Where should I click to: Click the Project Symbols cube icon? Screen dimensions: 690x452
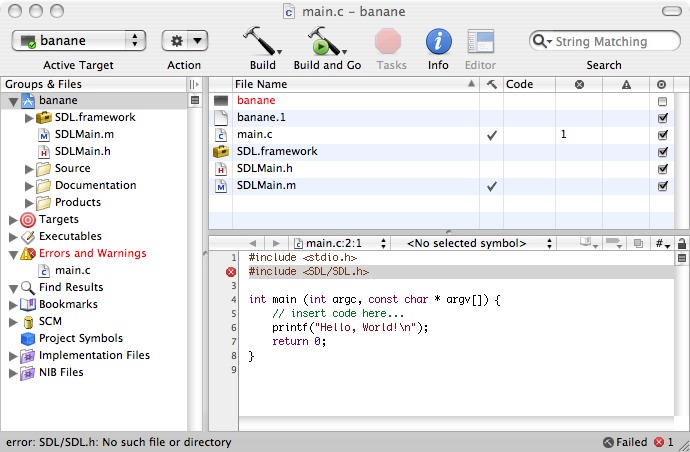pyautogui.click(x=28, y=339)
